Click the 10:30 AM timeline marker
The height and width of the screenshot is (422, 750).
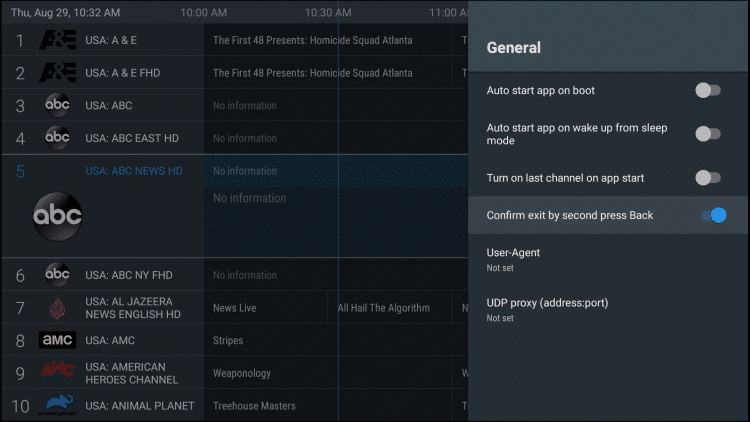(328, 13)
